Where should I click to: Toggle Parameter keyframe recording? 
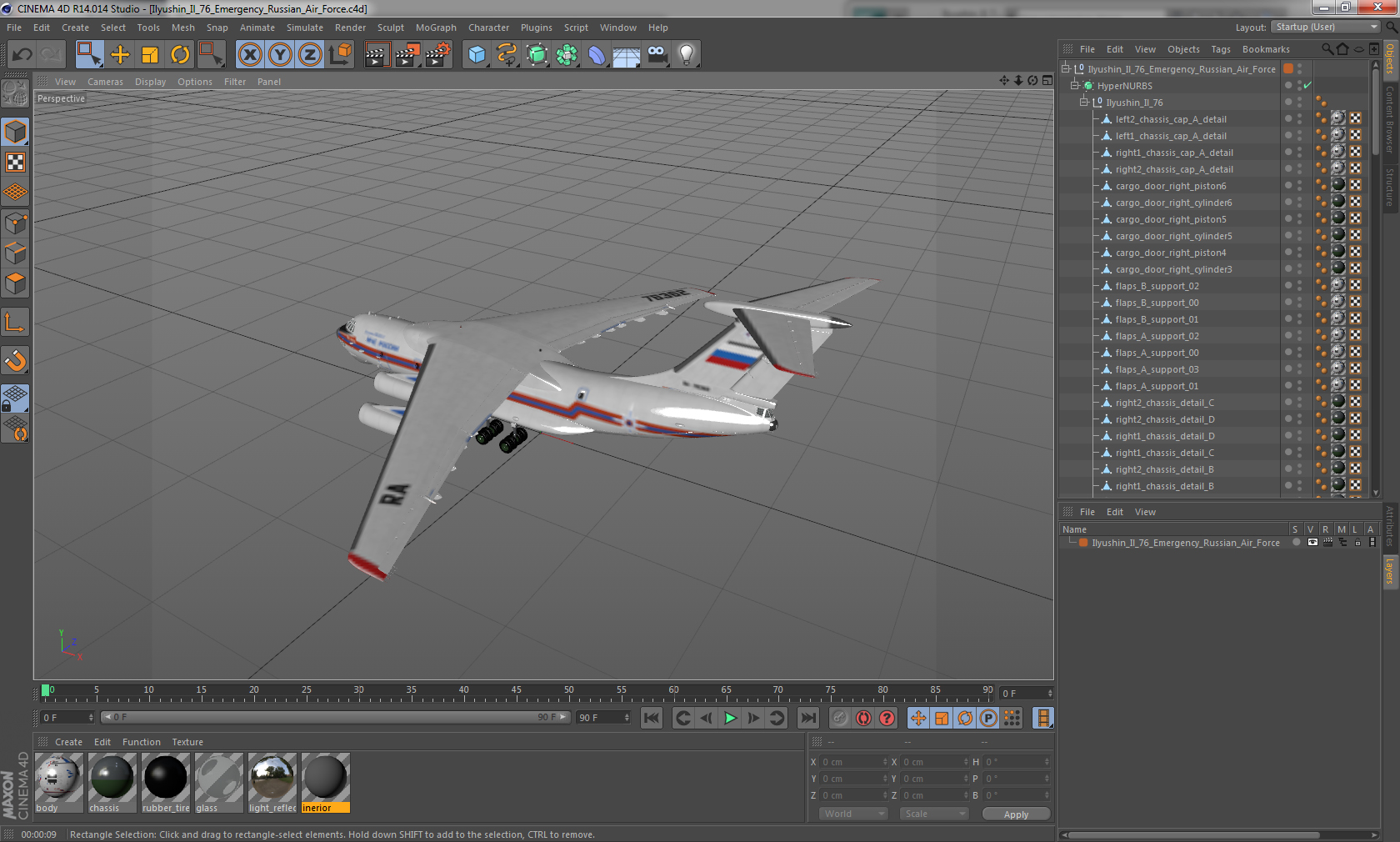(988, 718)
